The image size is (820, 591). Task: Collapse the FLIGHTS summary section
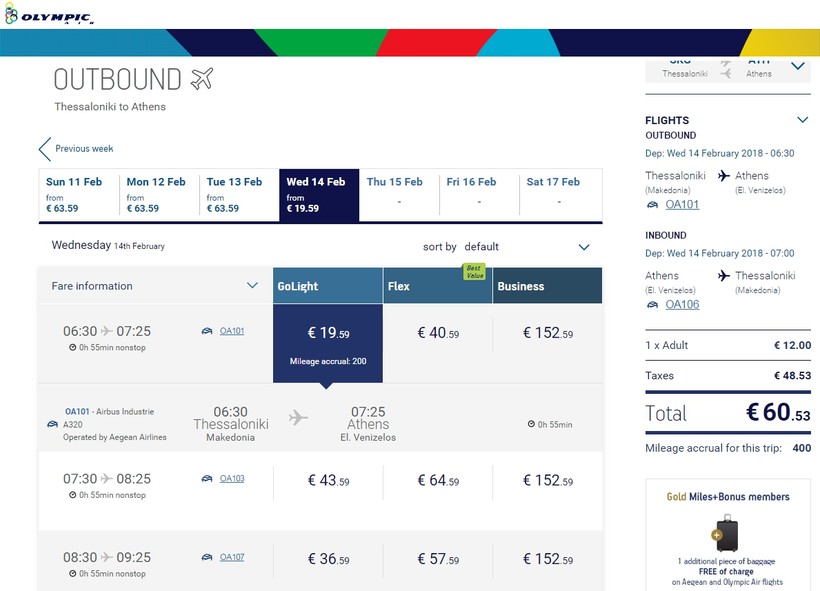click(x=802, y=120)
